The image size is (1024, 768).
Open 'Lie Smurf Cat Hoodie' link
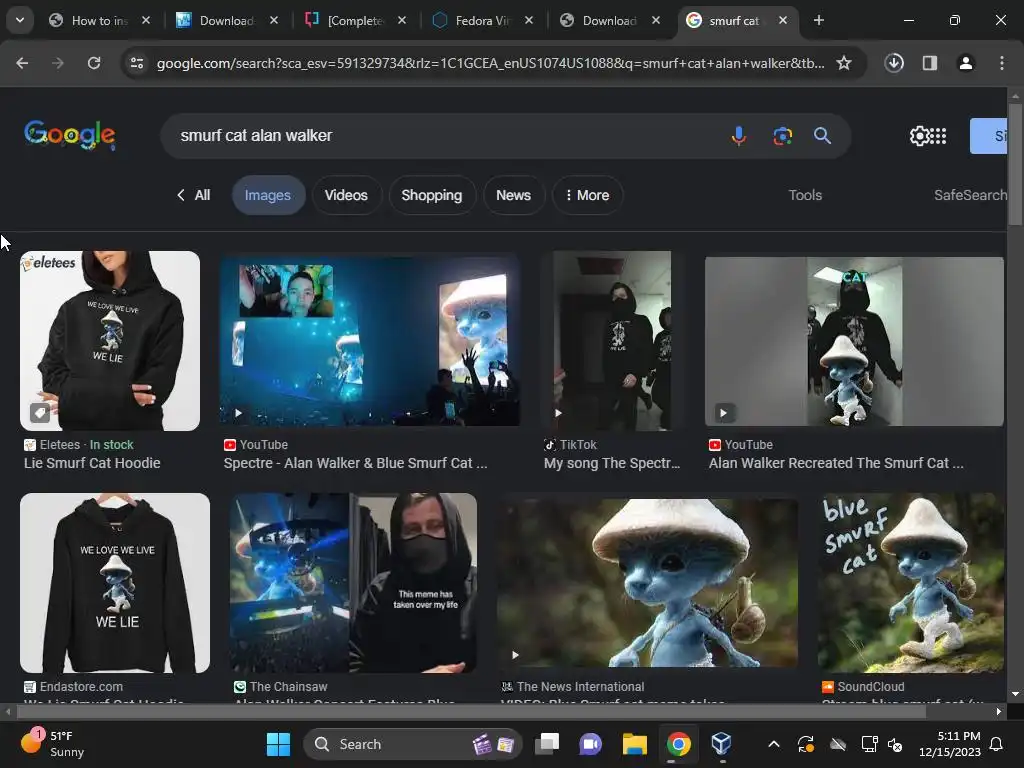click(x=92, y=463)
